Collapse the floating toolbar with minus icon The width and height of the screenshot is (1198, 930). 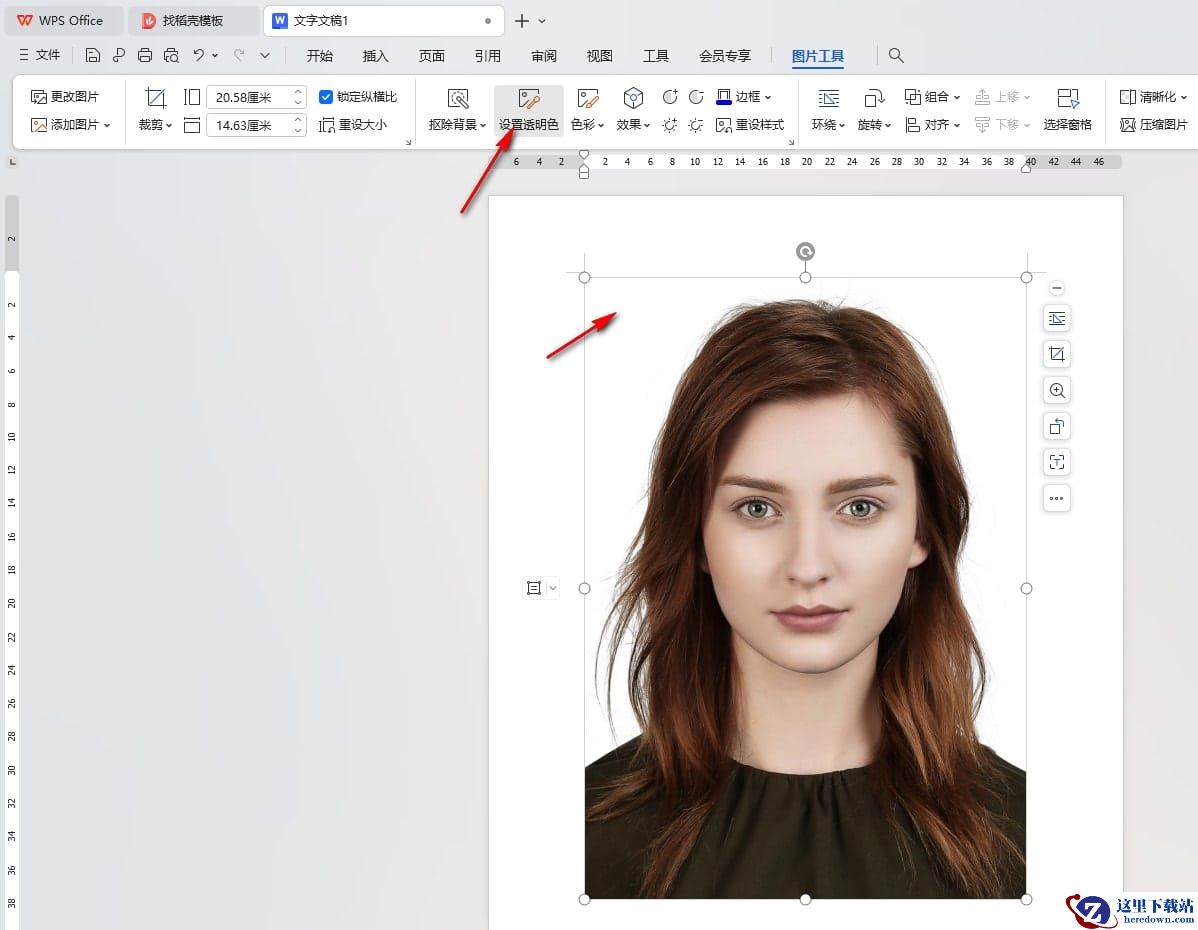(1057, 288)
